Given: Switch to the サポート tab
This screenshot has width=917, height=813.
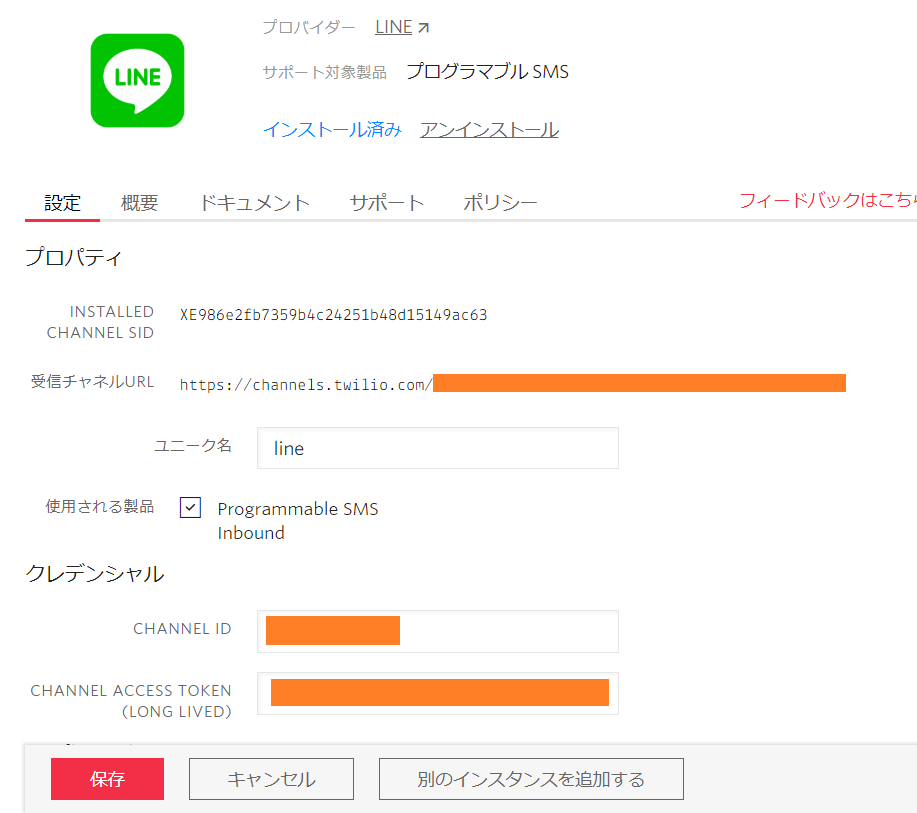Looking at the screenshot, I should coord(387,201).
